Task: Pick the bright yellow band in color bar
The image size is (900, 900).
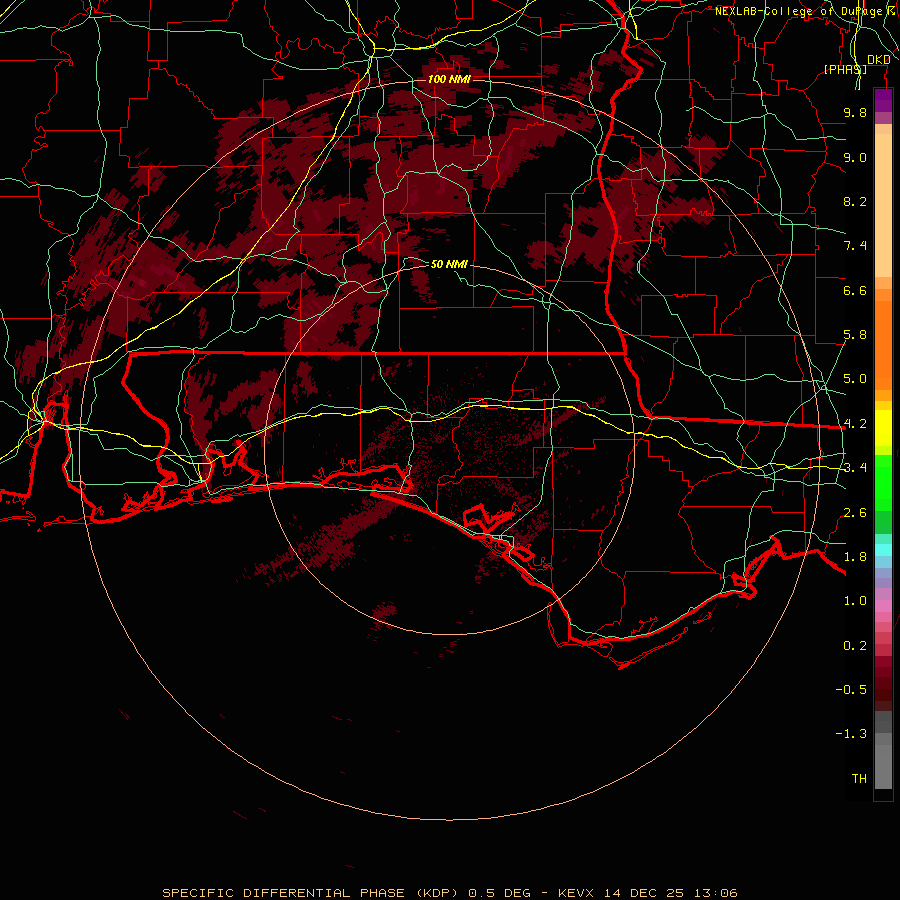Action: [883, 428]
